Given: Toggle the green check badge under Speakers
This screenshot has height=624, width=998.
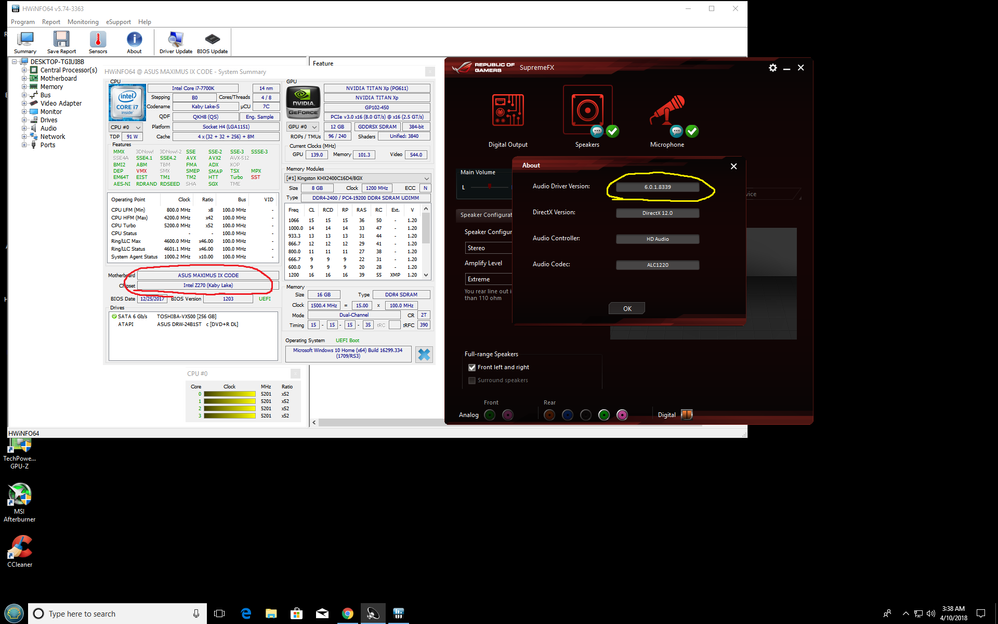Looking at the screenshot, I should 612,131.
